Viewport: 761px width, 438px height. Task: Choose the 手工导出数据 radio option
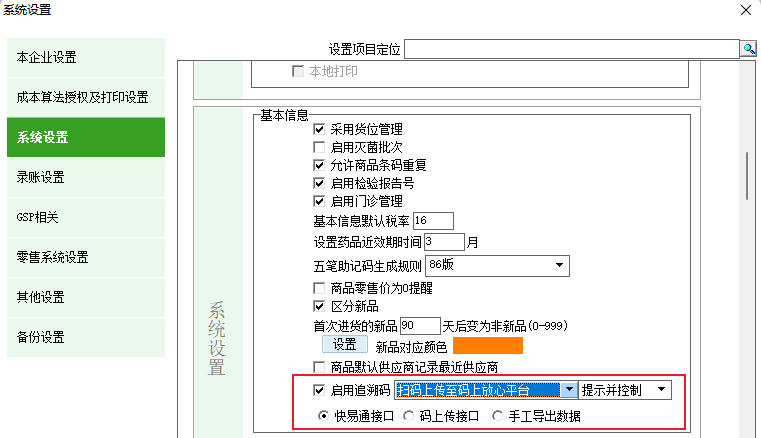tap(498, 416)
